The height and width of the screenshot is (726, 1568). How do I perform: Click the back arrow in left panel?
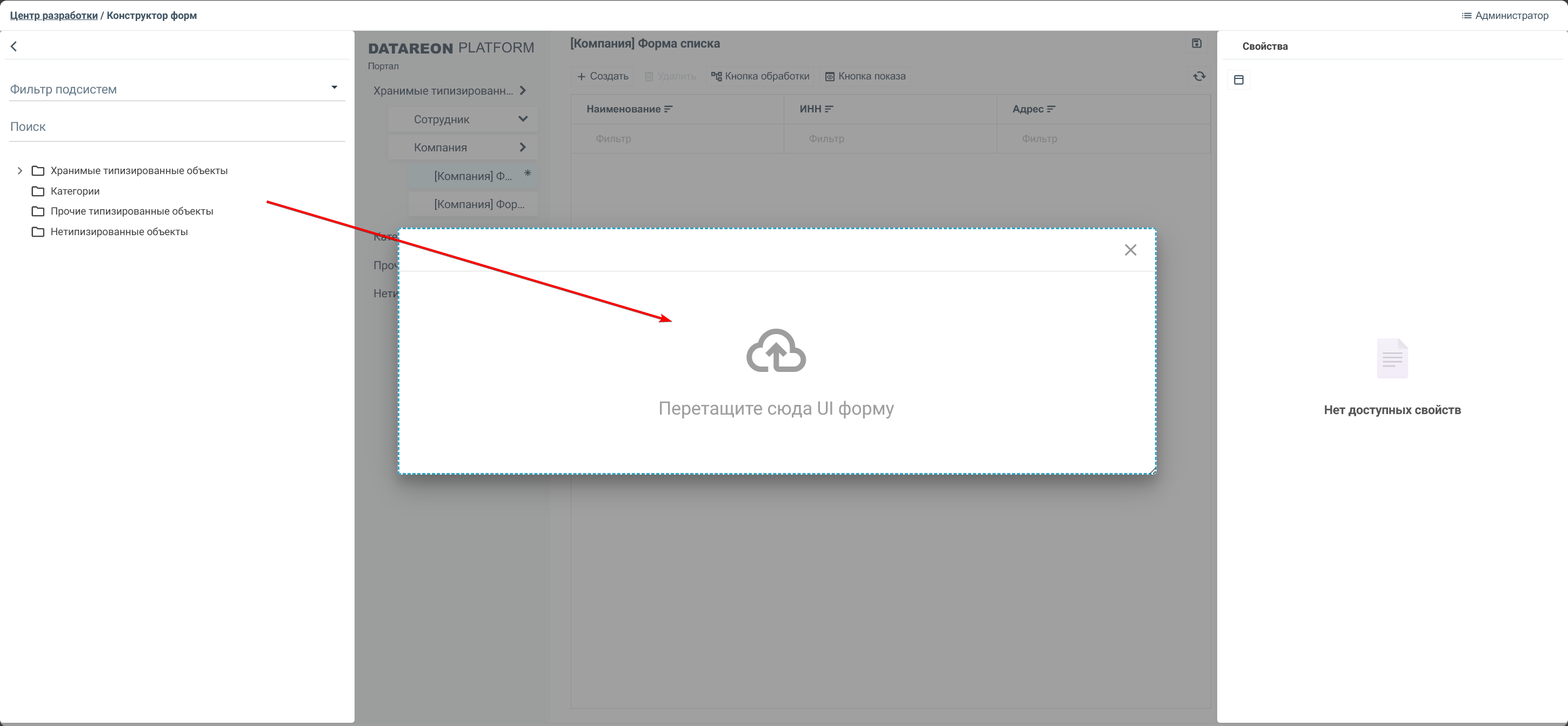coord(14,46)
